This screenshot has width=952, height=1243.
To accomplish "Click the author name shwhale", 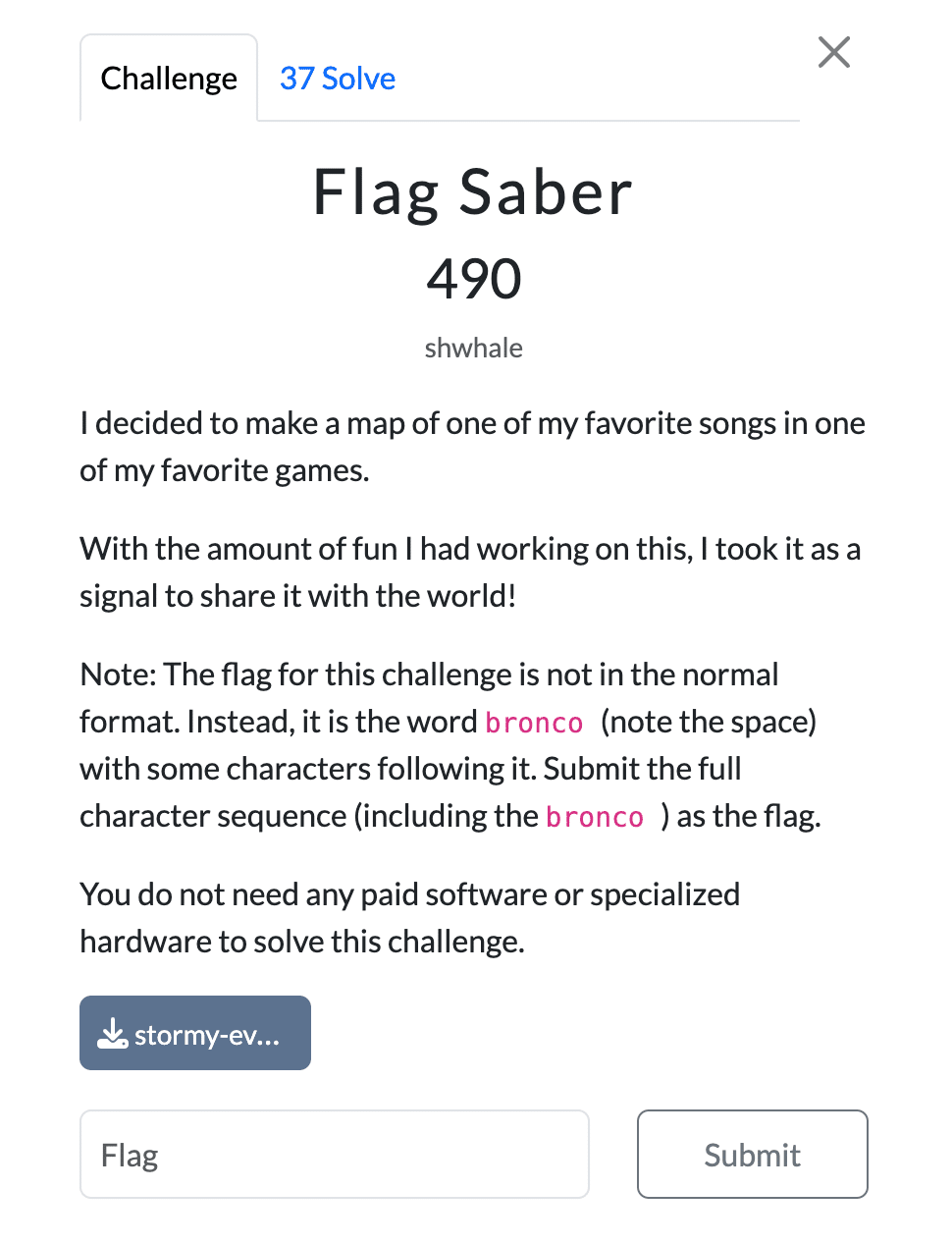I will [x=474, y=349].
